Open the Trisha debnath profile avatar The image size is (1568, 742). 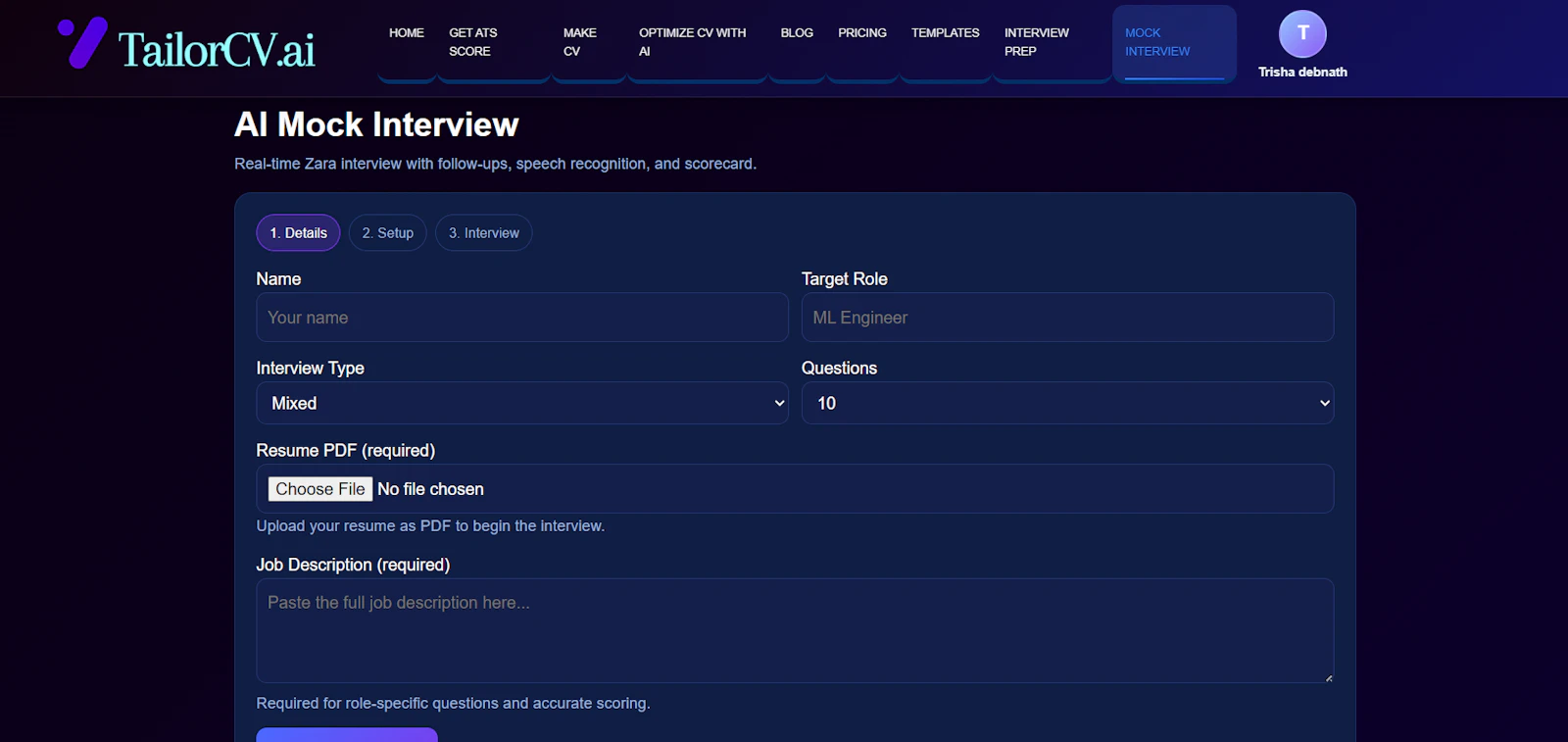coord(1302,34)
